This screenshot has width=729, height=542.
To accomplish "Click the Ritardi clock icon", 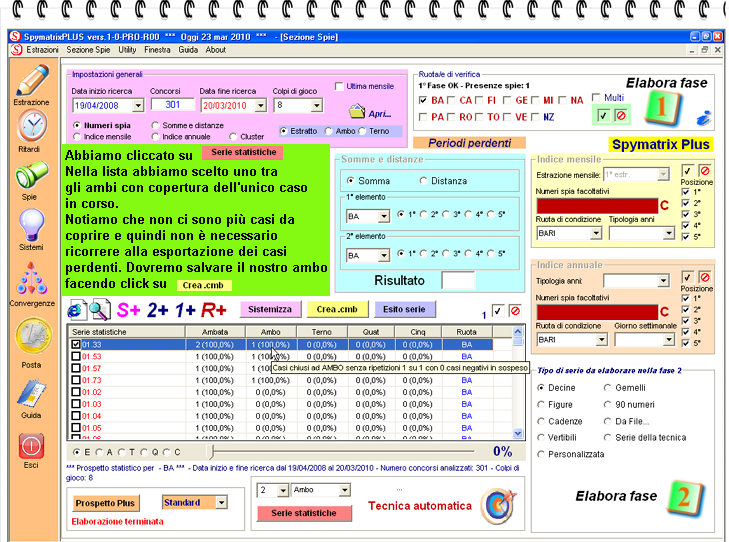I will tap(31, 126).
